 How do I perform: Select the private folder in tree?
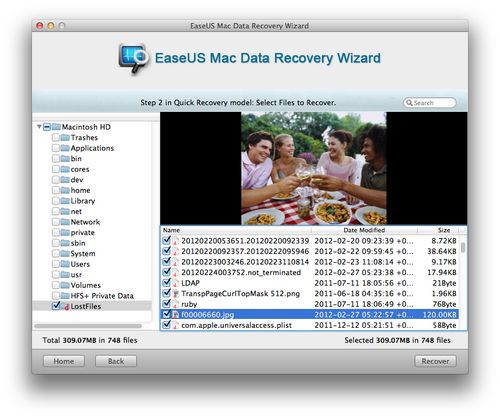click(x=83, y=233)
